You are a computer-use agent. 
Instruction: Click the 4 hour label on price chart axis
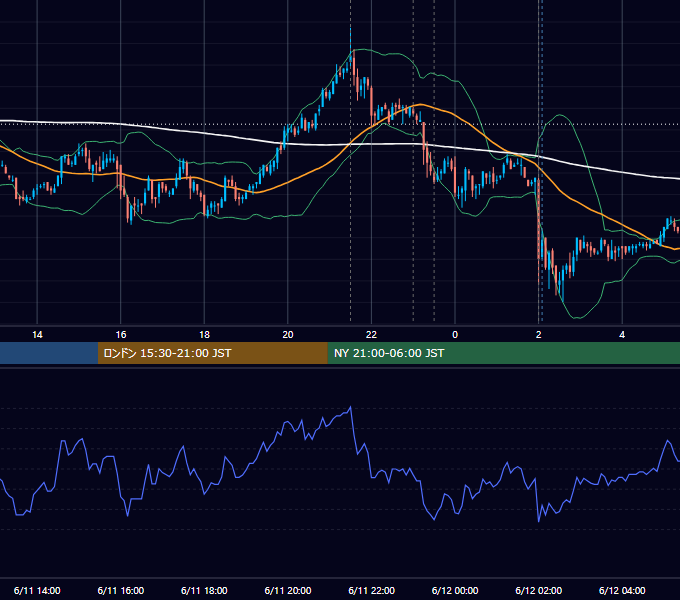pos(622,335)
